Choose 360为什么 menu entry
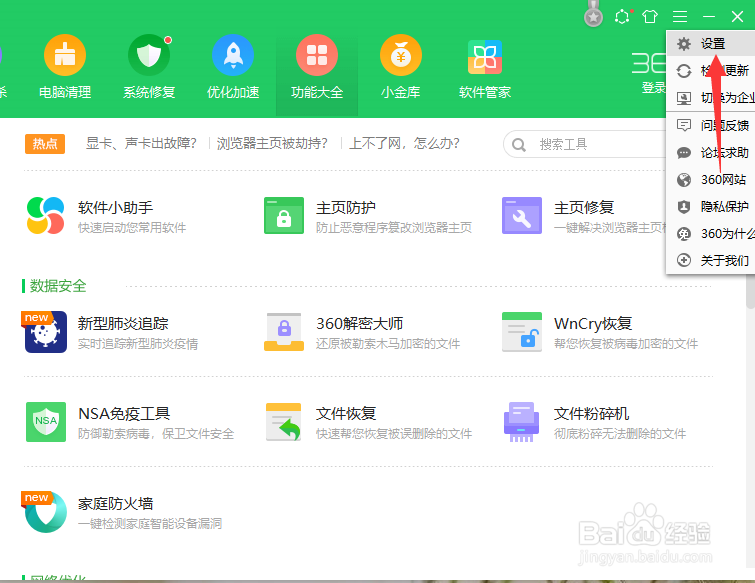This screenshot has height=583, width=755. tap(711, 233)
